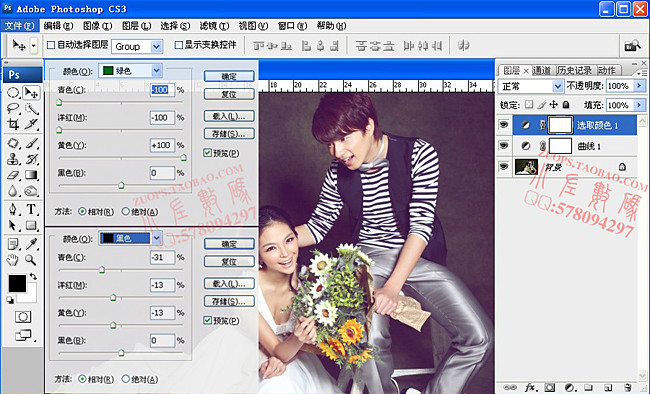Select the Path Selection tool
Viewport: 650px width, 394px height.
[x=13, y=225]
